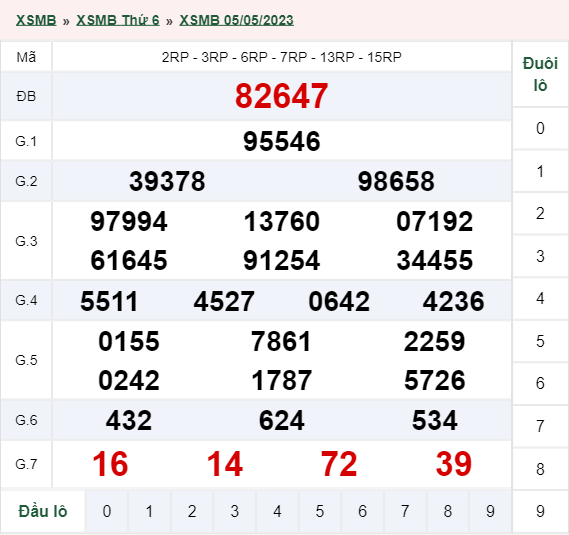Select digit 8 in Đuôi lô column

[540, 469]
